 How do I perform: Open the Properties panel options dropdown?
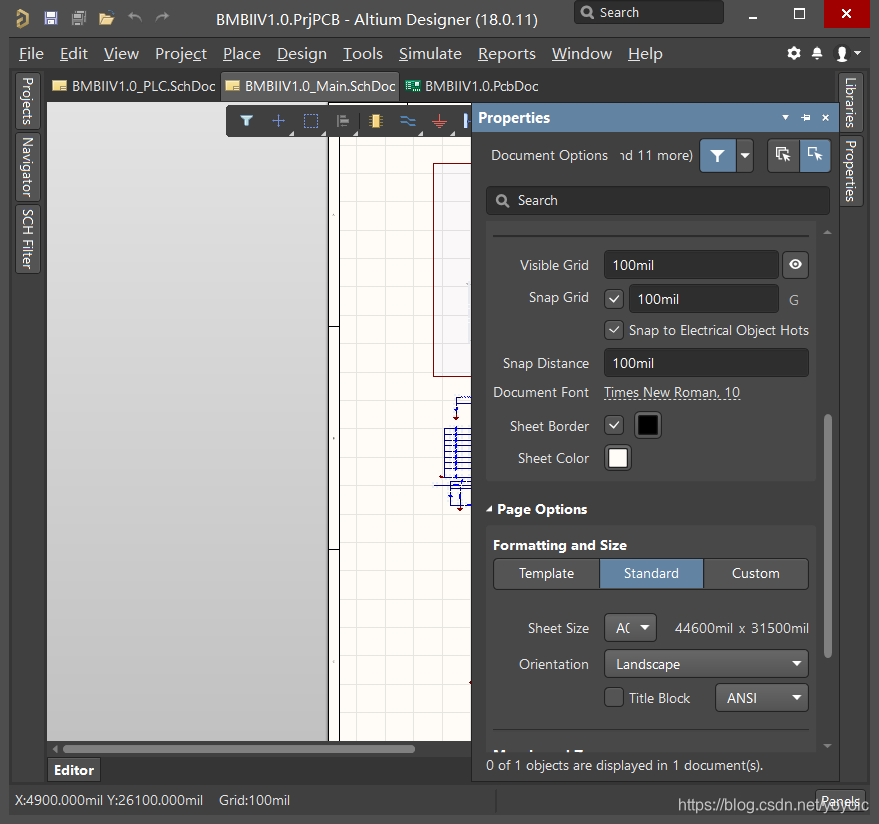[x=785, y=118]
